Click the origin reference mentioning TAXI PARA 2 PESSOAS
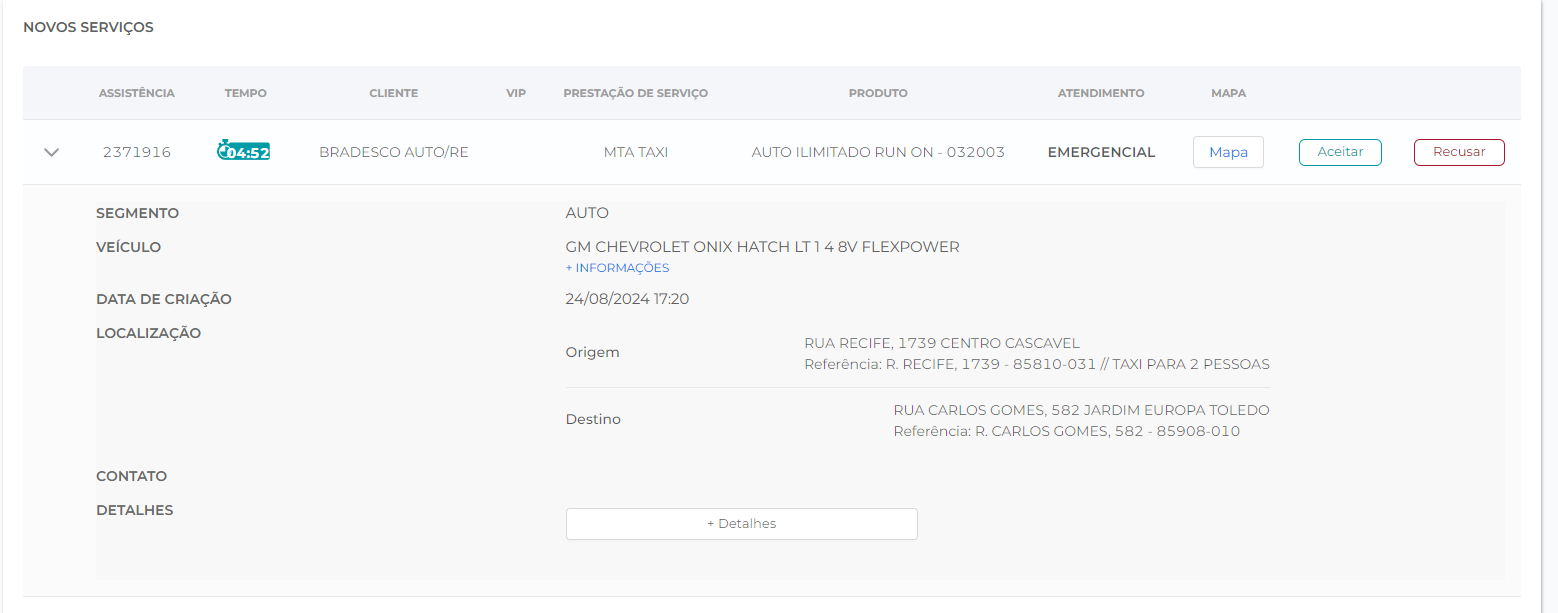The height and width of the screenshot is (613, 1558). coord(1037,364)
